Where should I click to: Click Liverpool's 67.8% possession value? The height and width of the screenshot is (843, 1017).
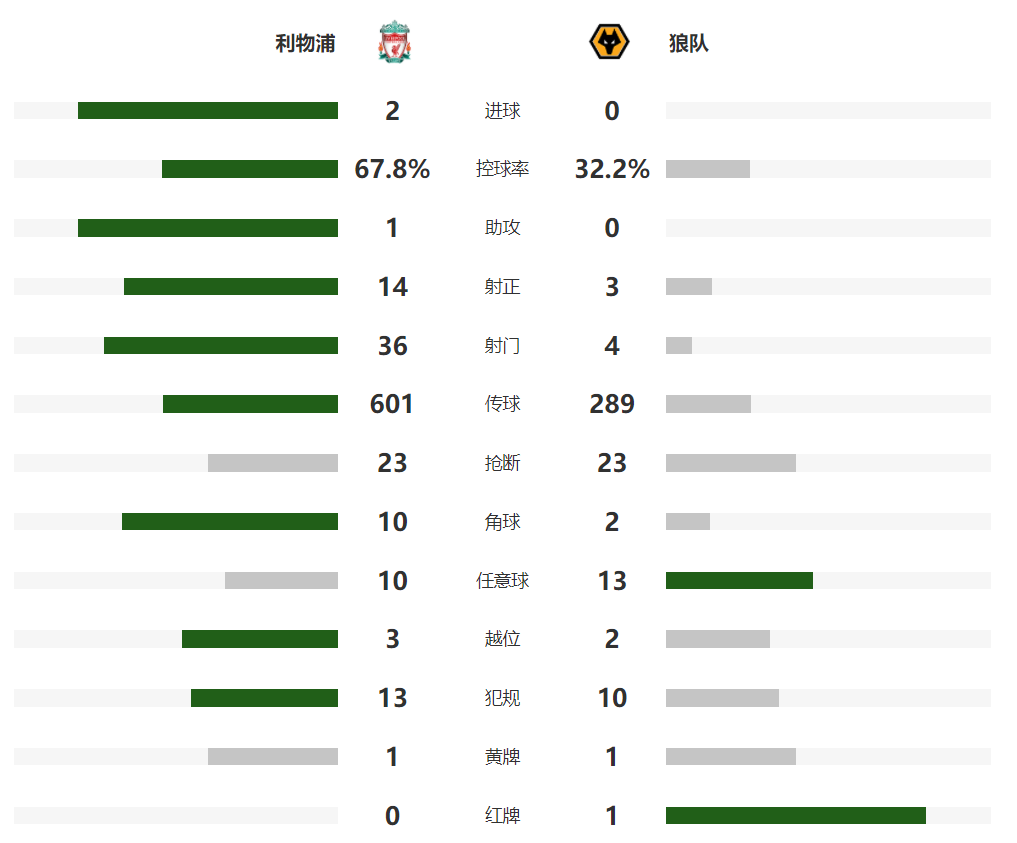click(x=392, y=169)
